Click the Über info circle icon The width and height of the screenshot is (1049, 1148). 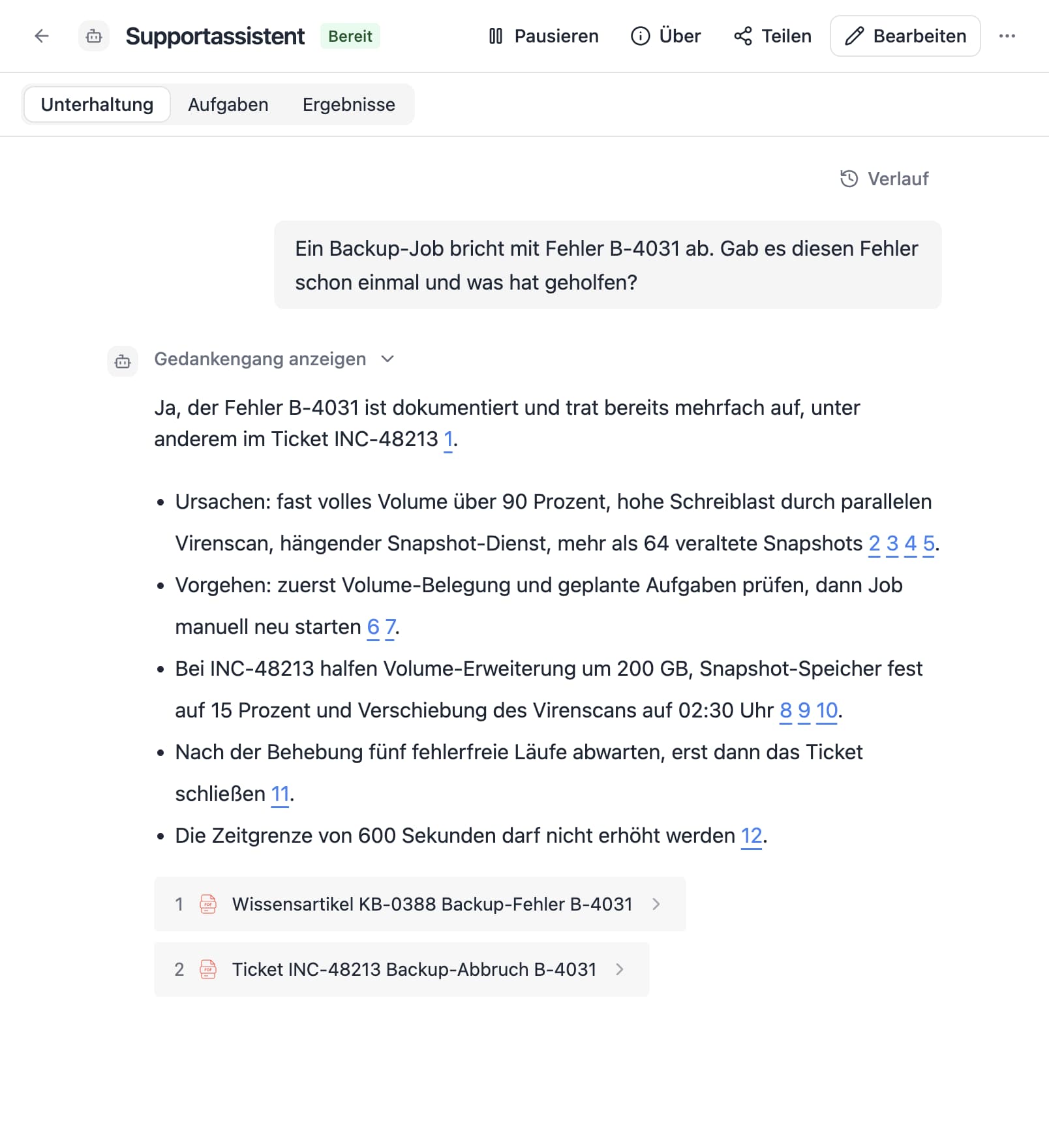[x=641, y=36]
